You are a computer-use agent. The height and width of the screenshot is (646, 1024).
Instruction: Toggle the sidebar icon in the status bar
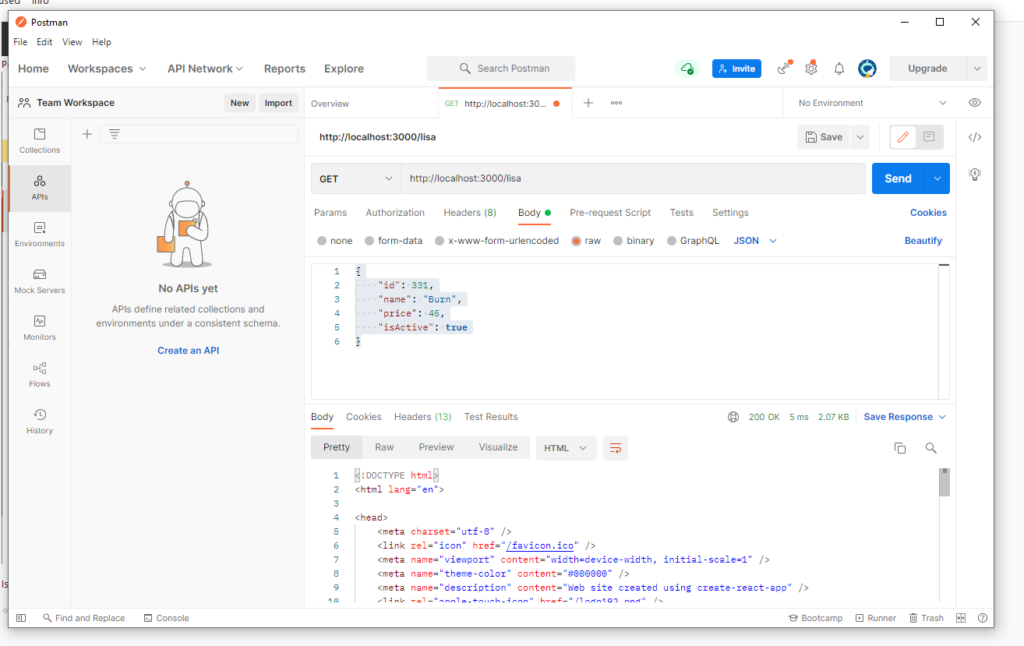(21, 618)
